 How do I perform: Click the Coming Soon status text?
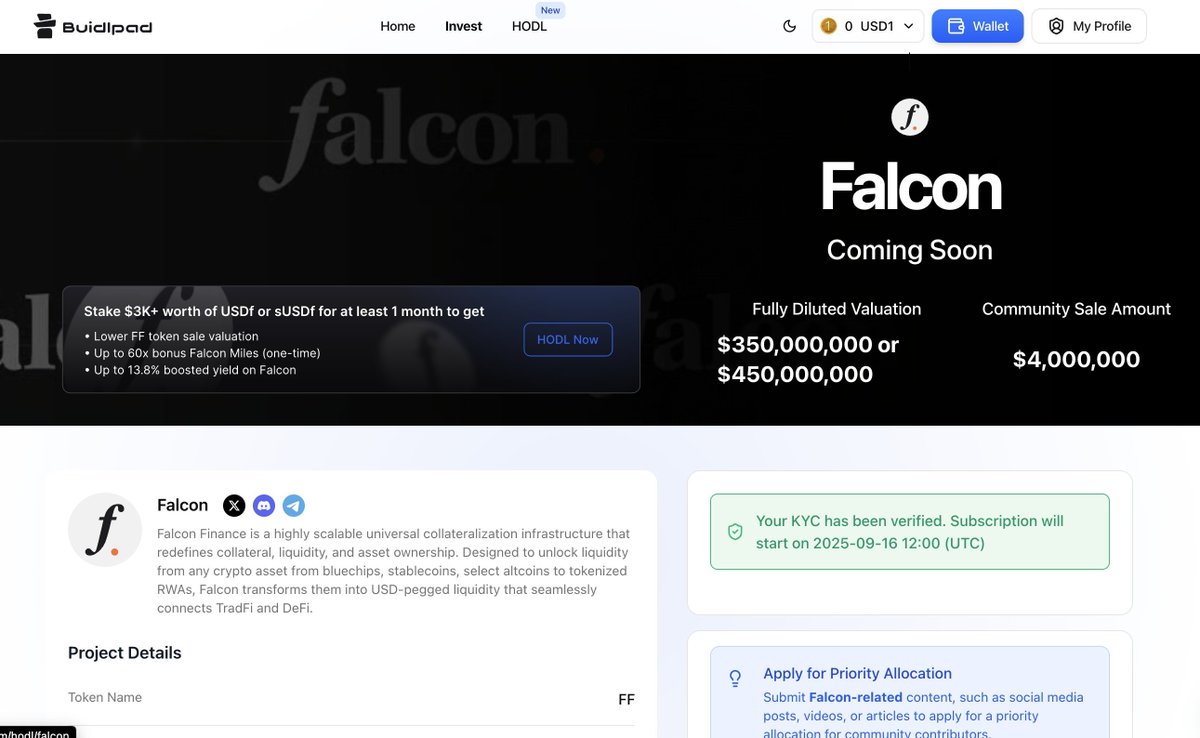[x=910, y=250]
